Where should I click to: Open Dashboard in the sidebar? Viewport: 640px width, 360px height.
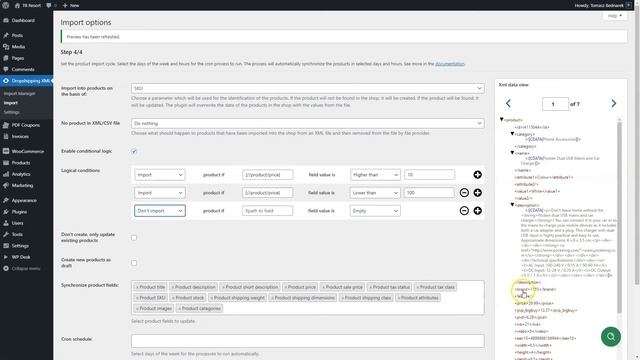[23, 20]
